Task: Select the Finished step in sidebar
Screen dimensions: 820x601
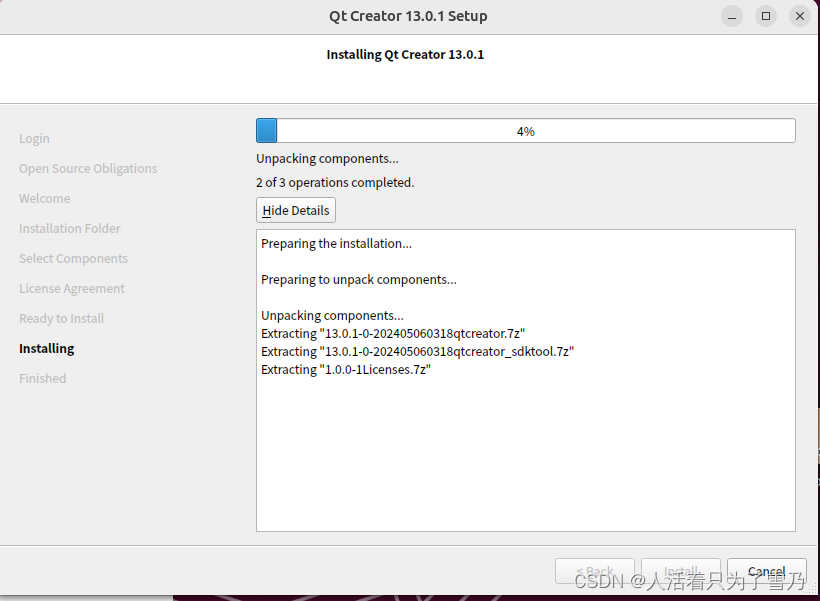Action: coord(42,378)
